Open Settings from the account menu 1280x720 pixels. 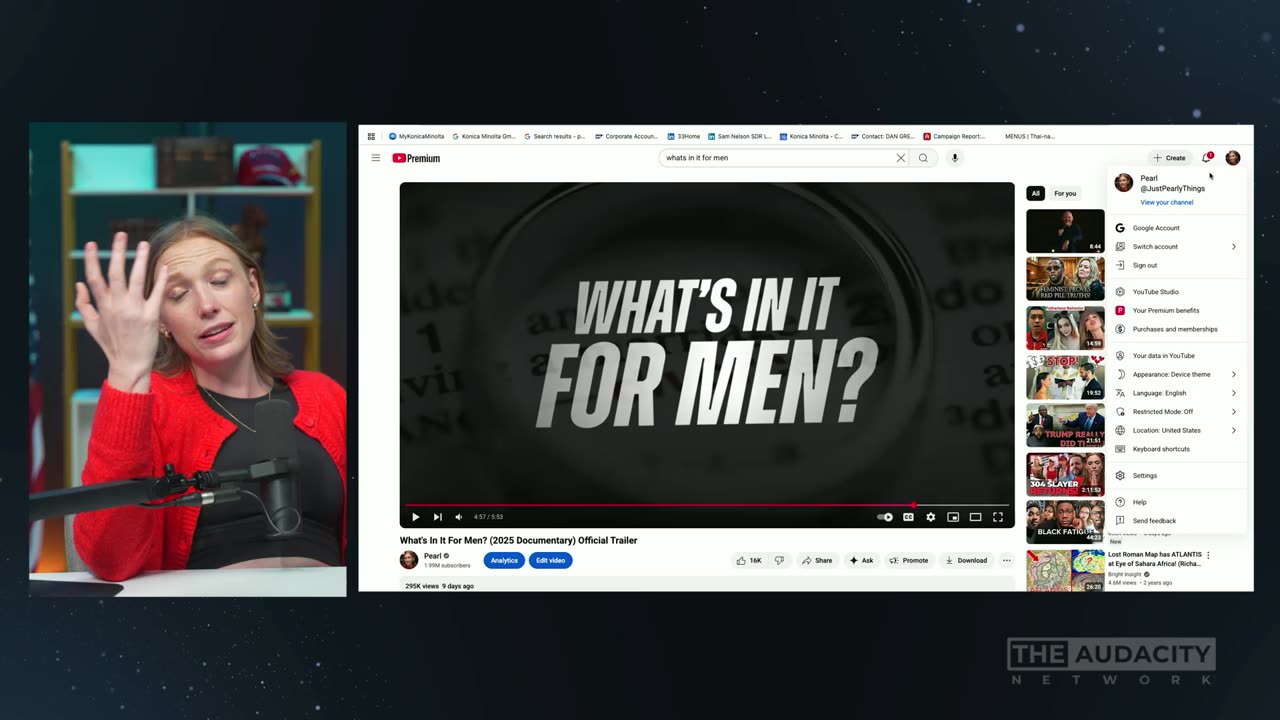(1178, 475)
